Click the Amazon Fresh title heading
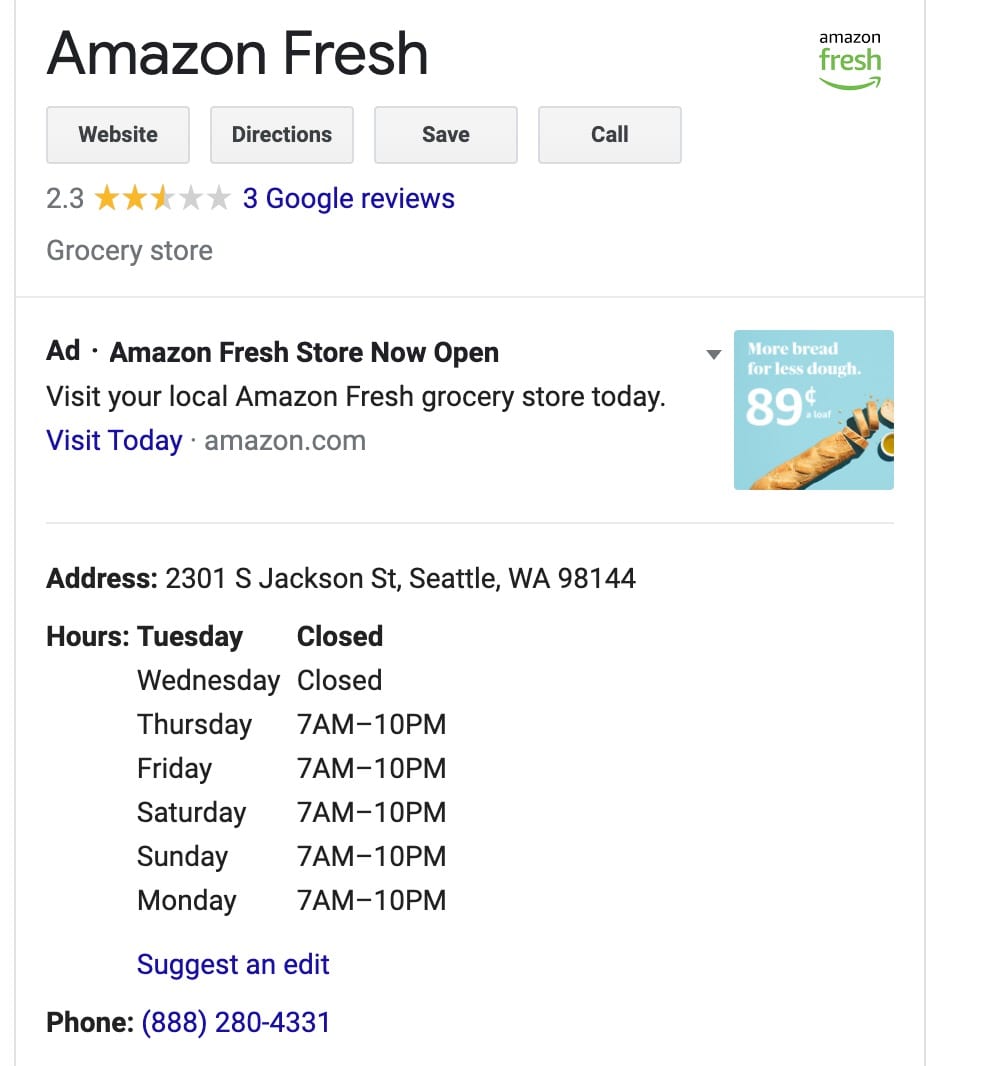The width and height of the screenshot is (990, 1066). coord(237,54)
